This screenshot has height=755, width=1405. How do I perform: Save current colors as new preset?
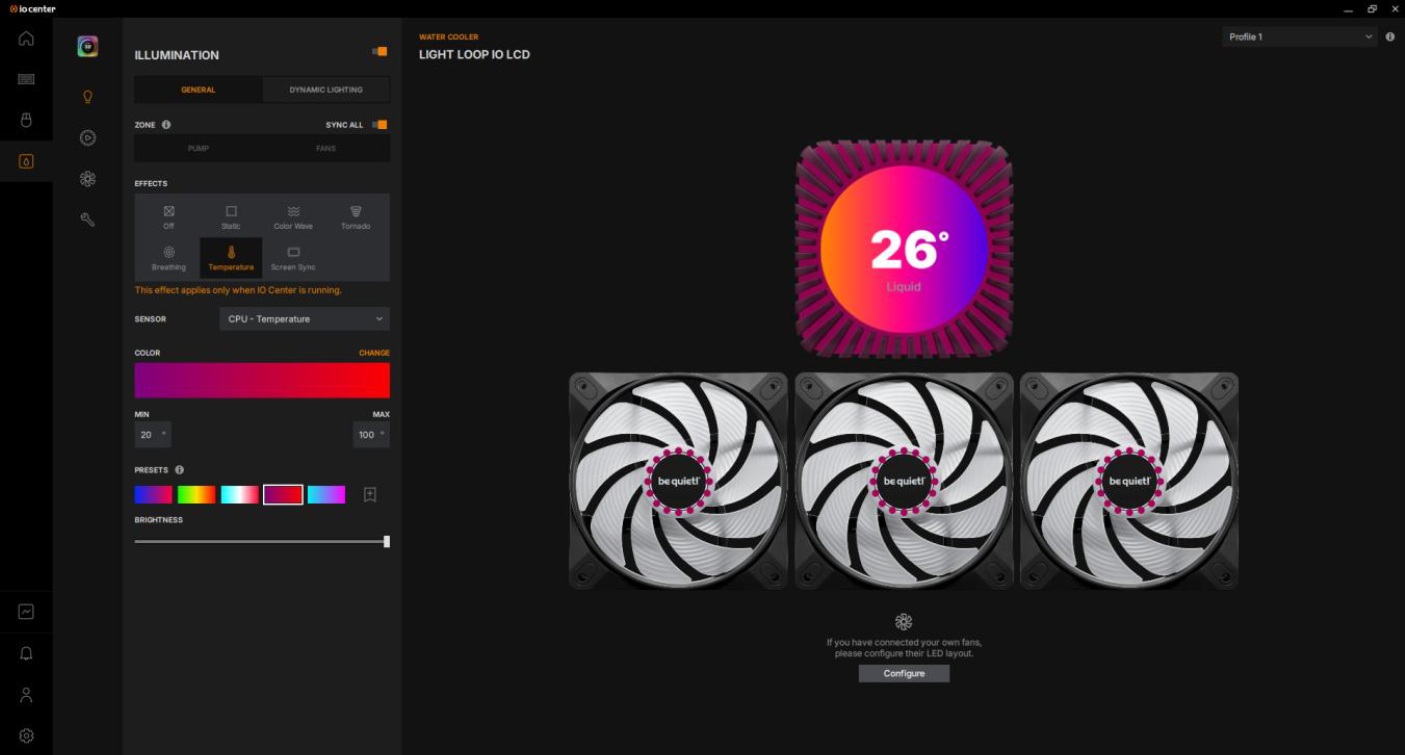point(370,494)
